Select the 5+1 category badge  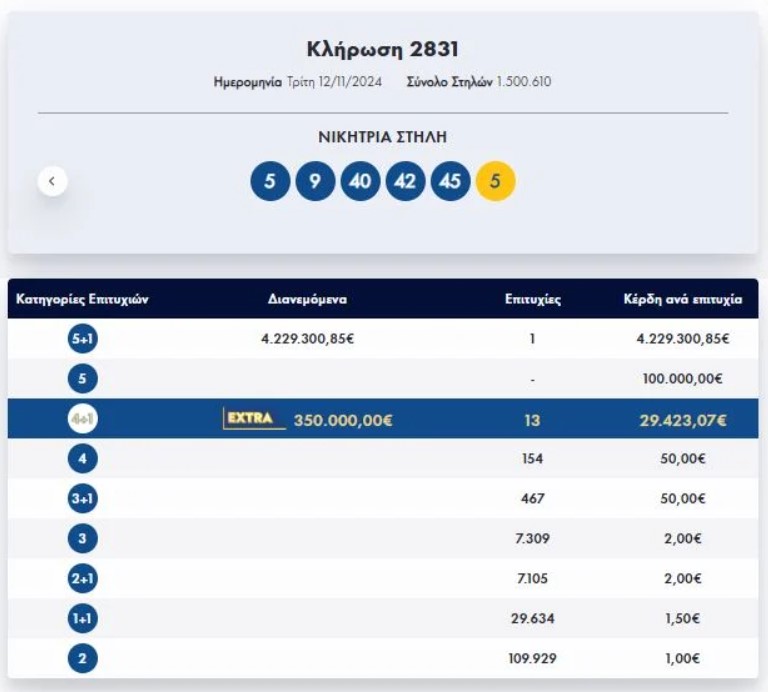coord(83,339)
